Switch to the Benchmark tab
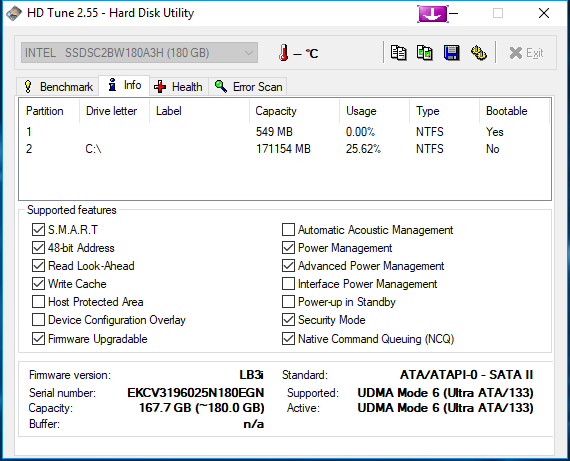This screenshot has width=570, height=461. [x=58, y=87]
